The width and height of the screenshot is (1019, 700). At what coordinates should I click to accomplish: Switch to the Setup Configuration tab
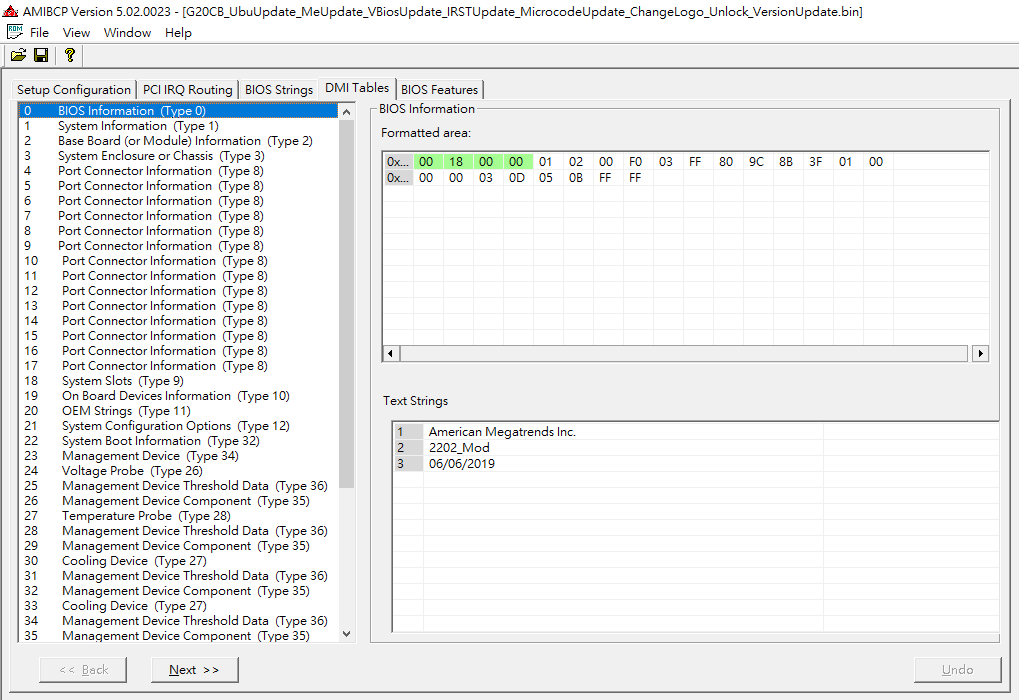coord(73,90)
